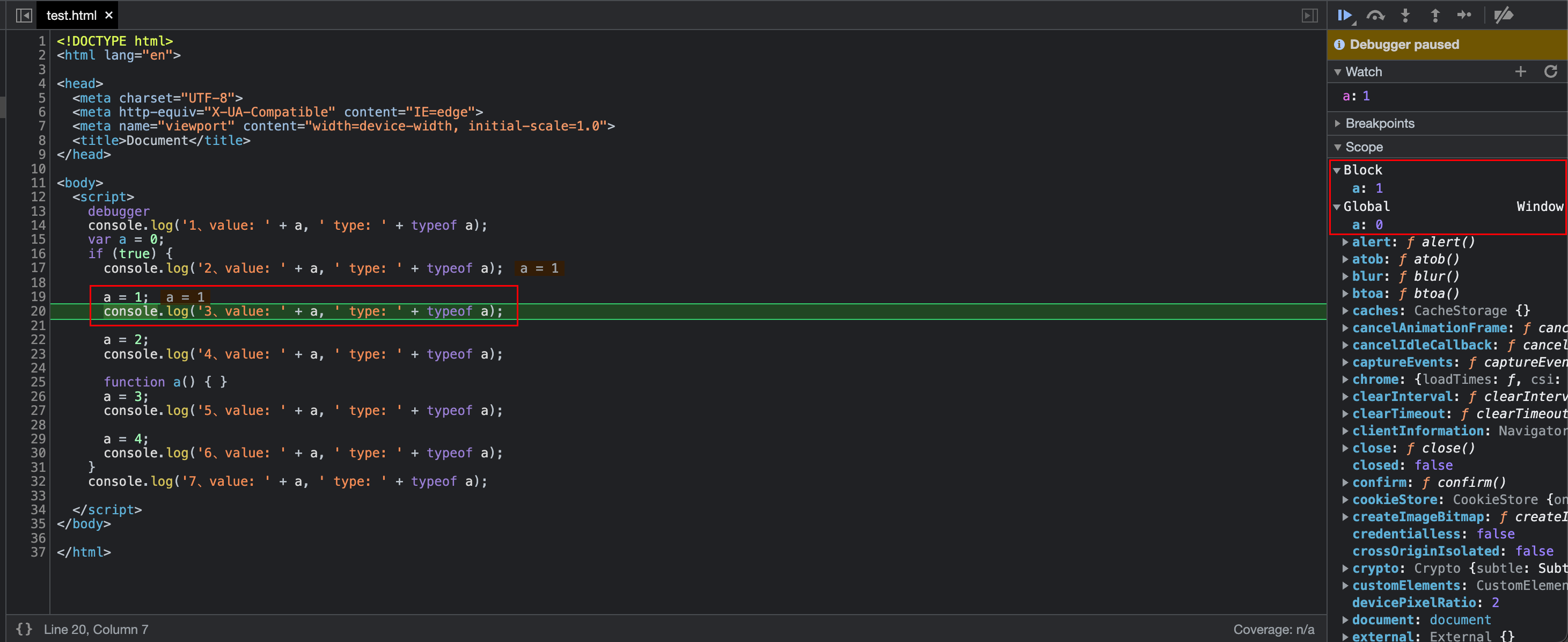This screenshot has width=1568, height=642.
Task: Click the Resume script execution button
Action: pos(1346,15)
